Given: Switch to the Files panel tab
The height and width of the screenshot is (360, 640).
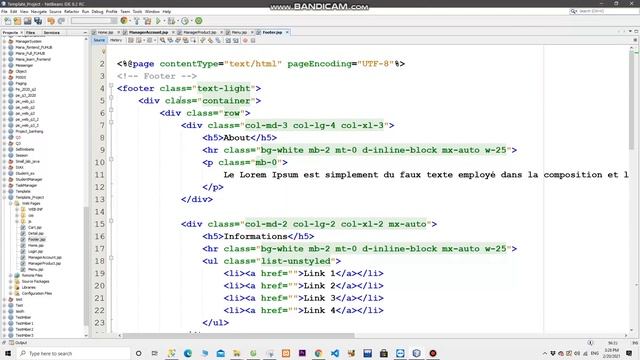Looking at the screenshot, I should coord(31,33).
